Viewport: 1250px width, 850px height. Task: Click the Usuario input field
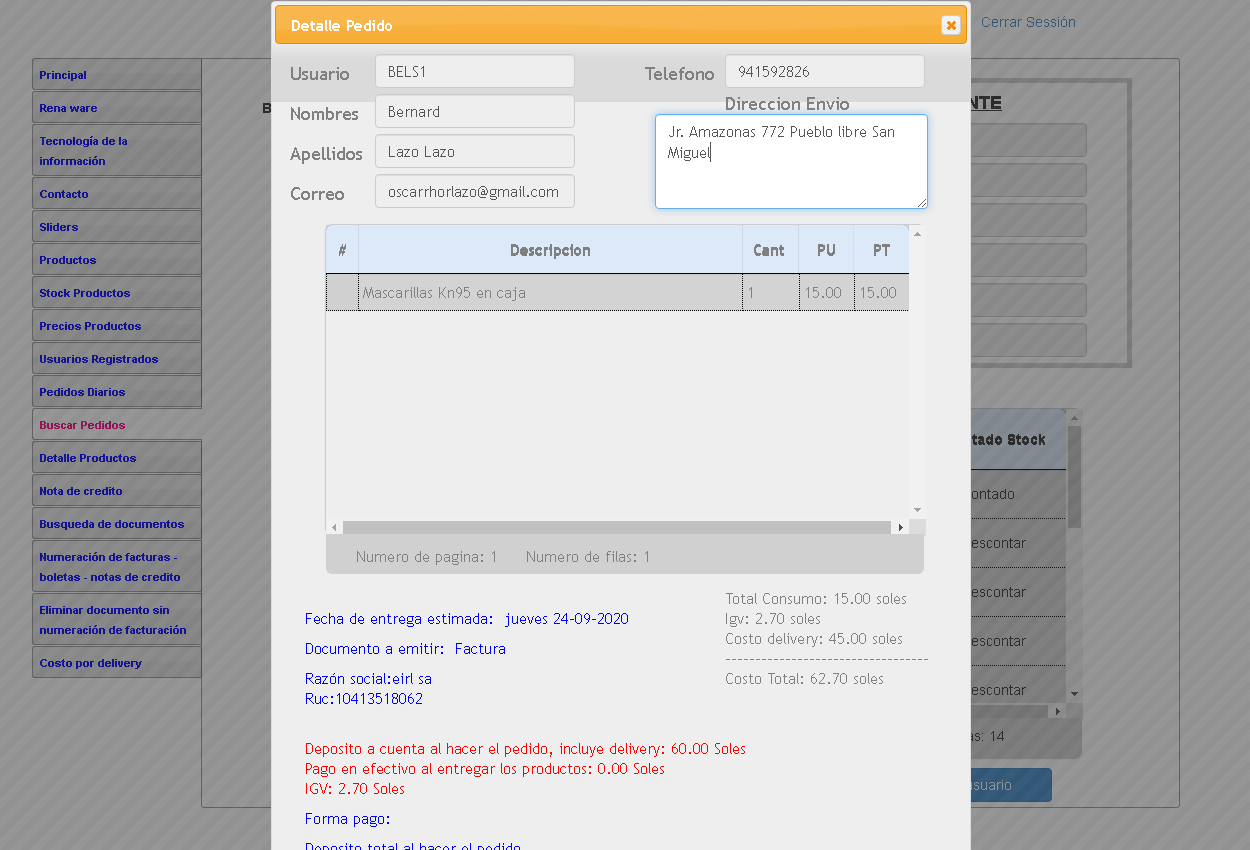[474, 72]
